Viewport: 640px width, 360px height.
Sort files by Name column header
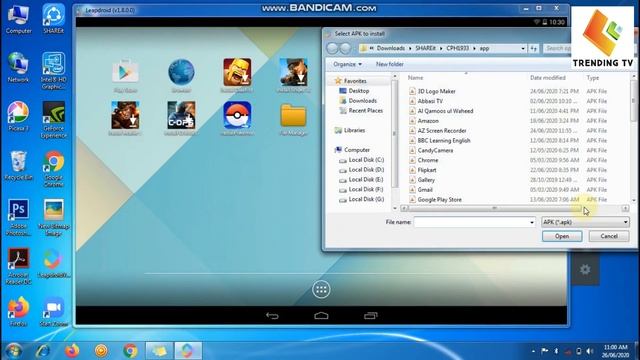click(x=415, y=78)
